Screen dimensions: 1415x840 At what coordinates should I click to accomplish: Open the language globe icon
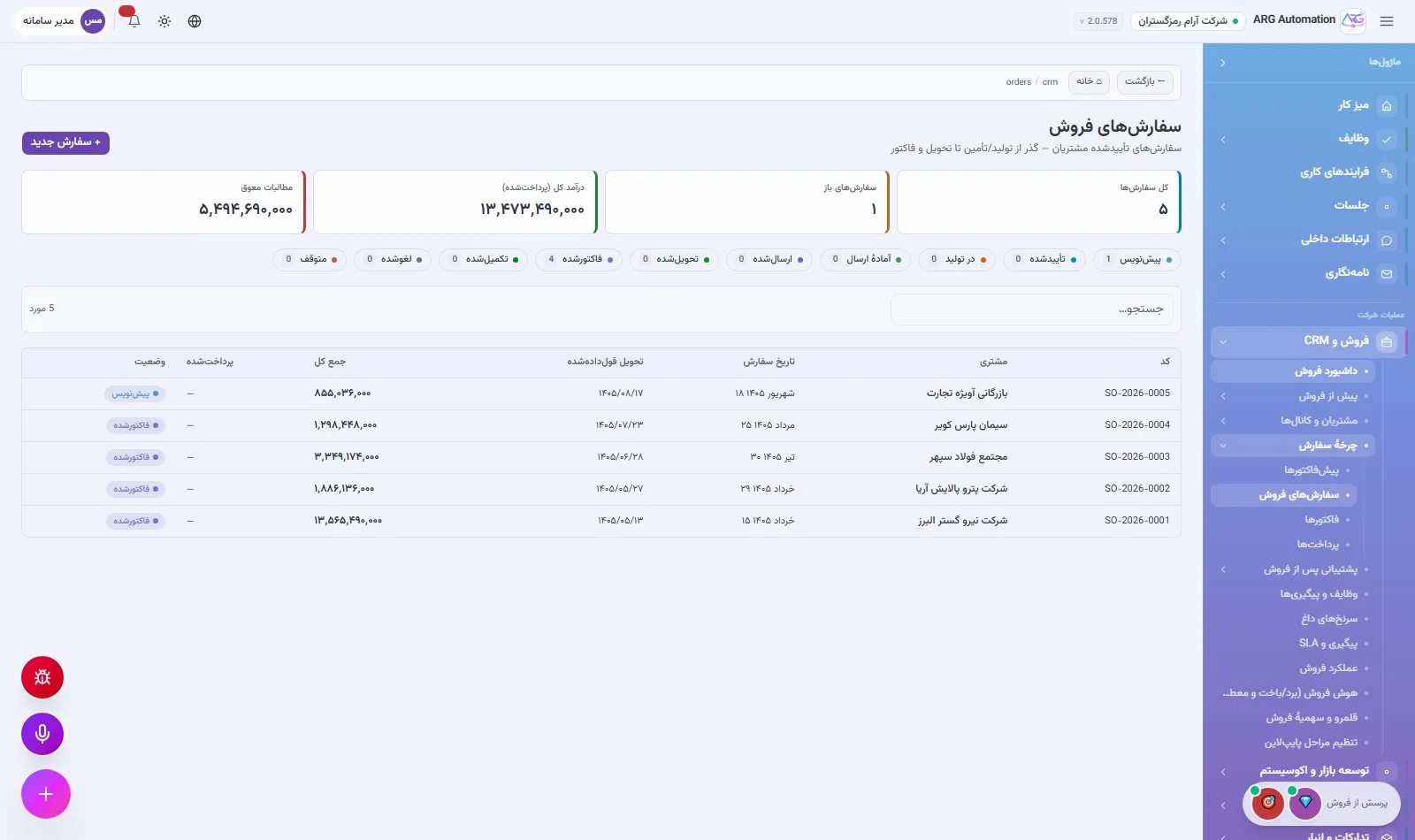[195, 21]
